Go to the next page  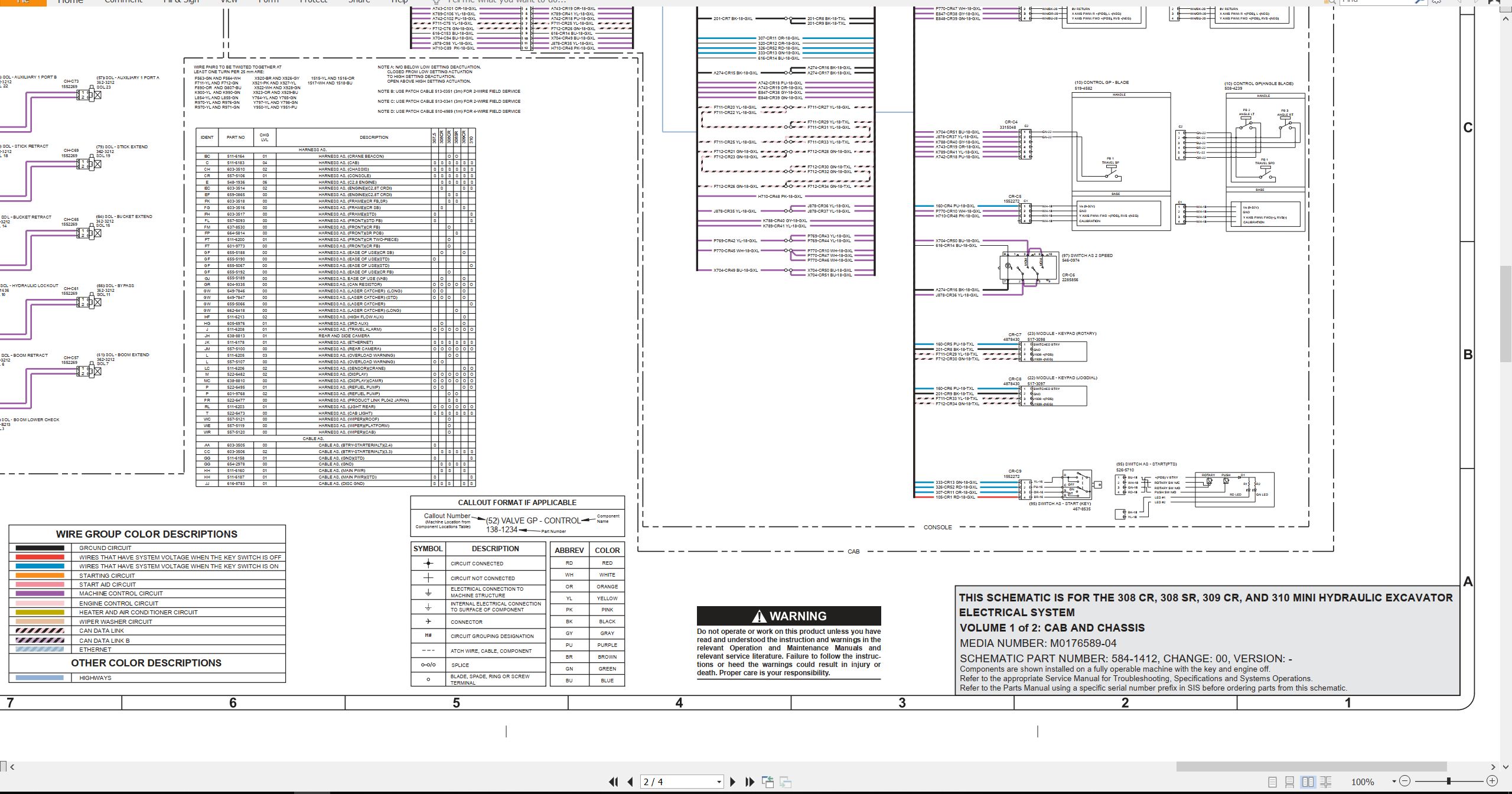coord(733,782)
